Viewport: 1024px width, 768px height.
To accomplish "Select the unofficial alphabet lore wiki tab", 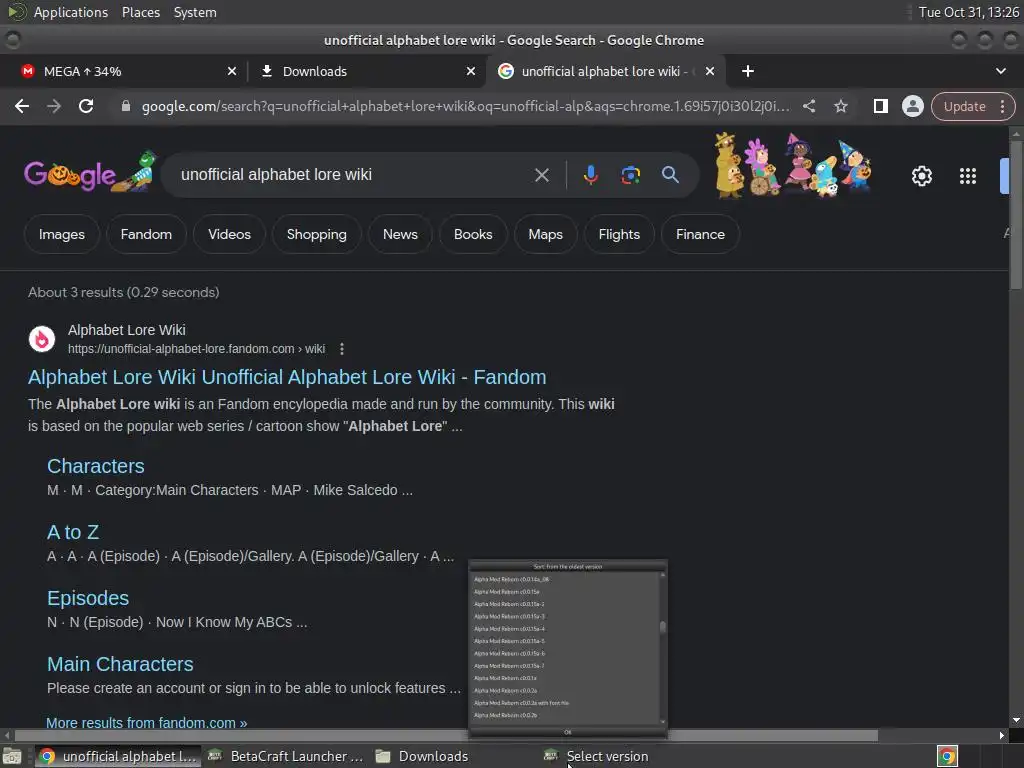I will (x=604, y=71).
